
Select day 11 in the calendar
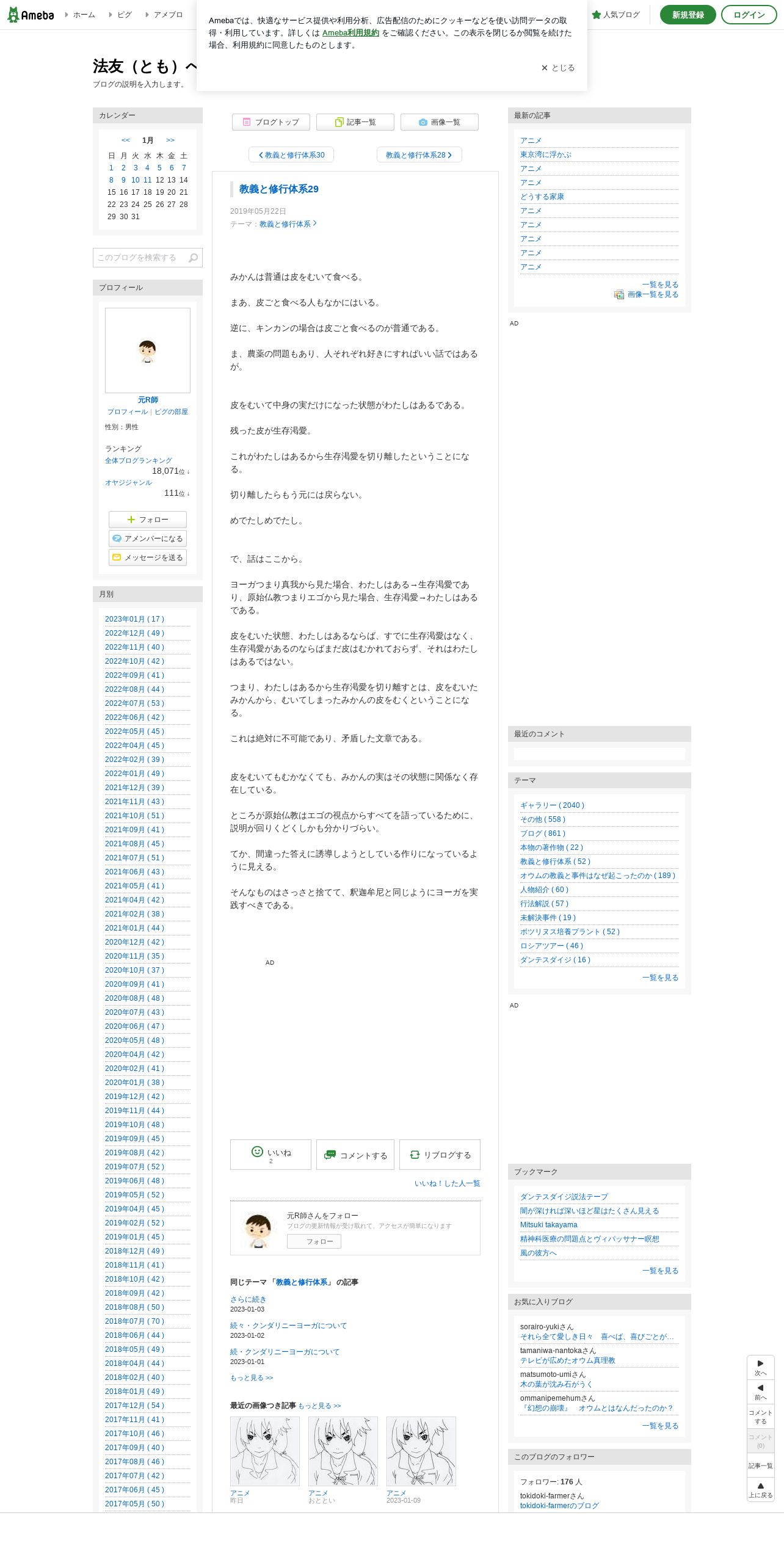[x=147, y=180]
